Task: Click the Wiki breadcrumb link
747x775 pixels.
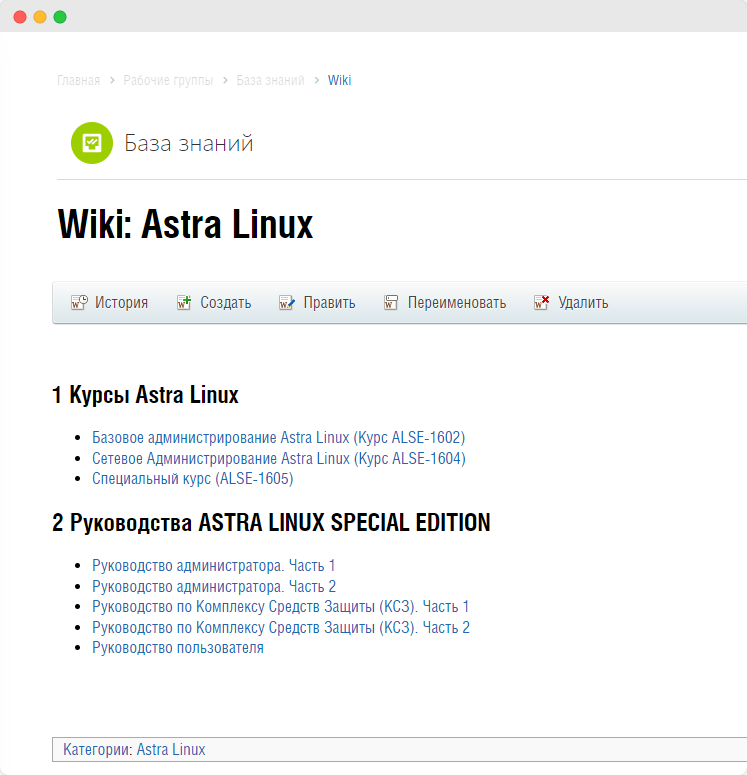Action: [x=340, y=80]
